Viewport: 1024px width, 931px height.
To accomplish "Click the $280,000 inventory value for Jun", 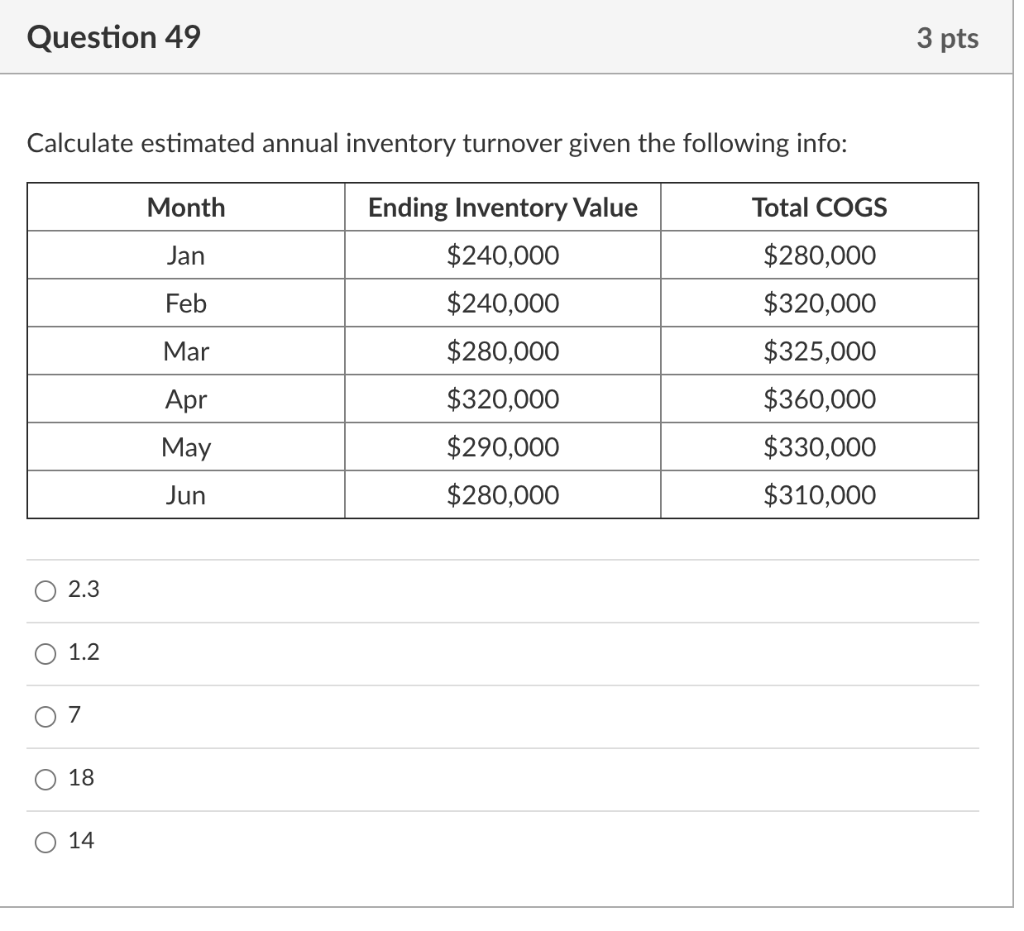I will coord(502,495).
